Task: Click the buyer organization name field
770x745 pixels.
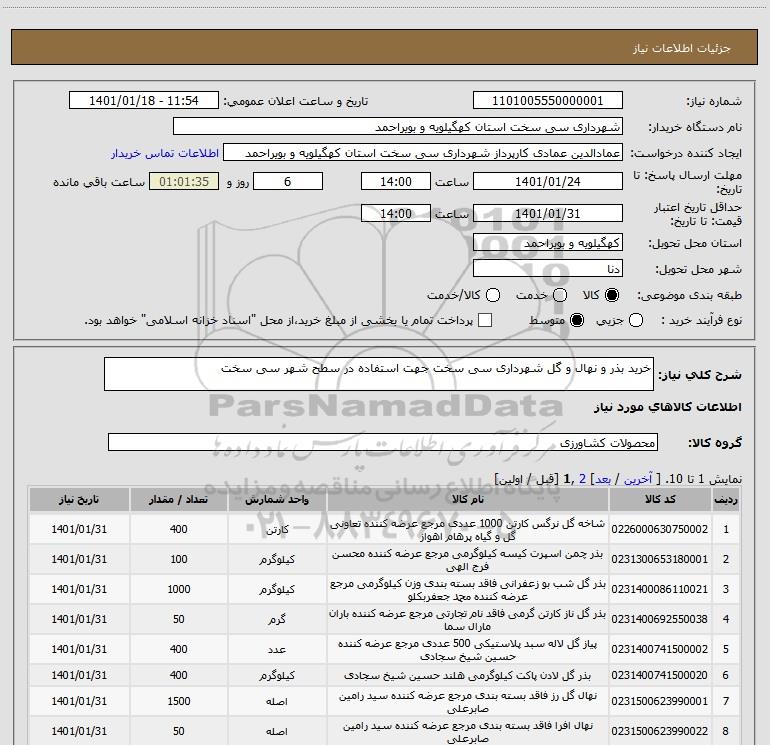Action: tap(398, 126)
